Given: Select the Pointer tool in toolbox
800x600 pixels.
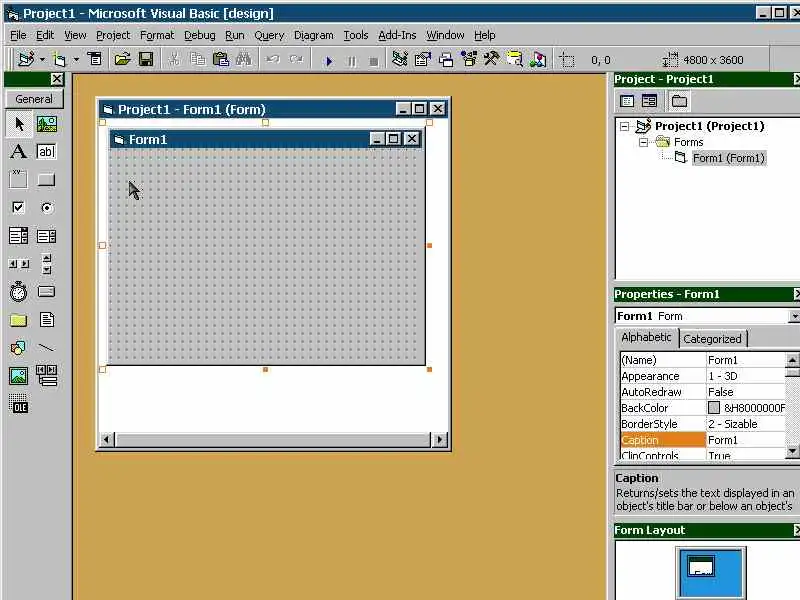Looking at the screenshot, I should pyautogui.click(x=19, y=124).
